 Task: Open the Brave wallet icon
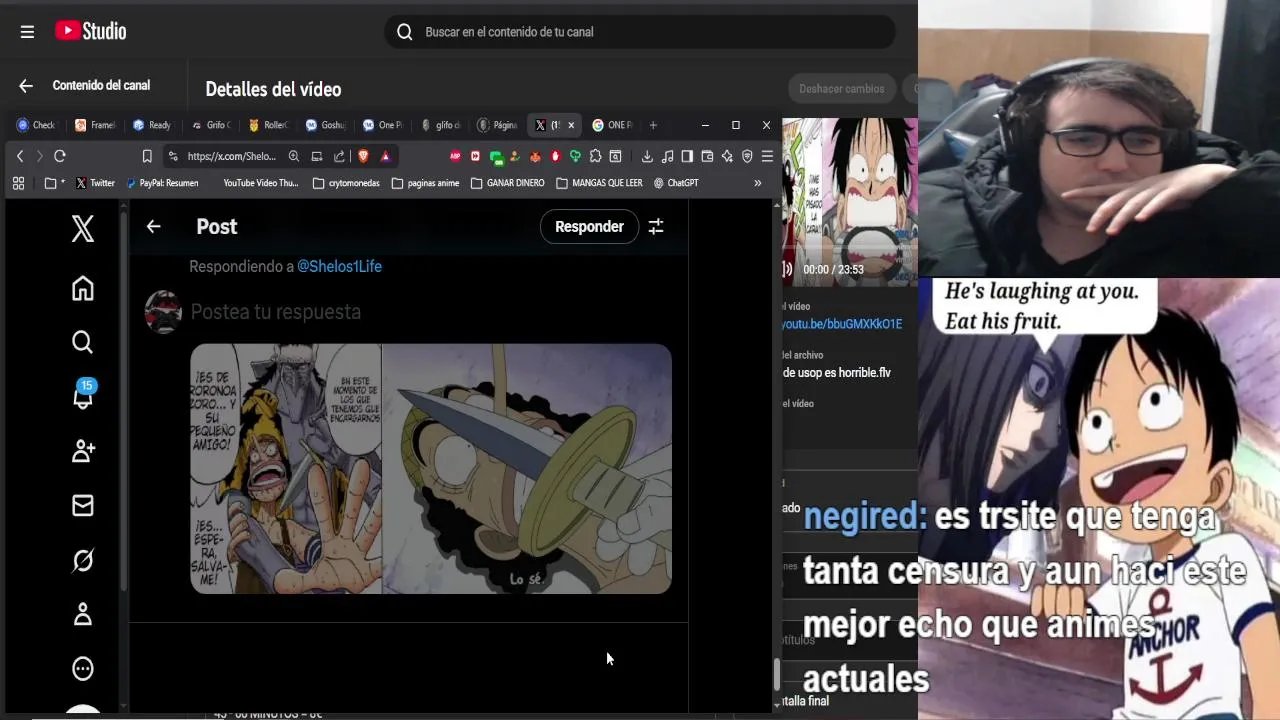[x=707, y=156]
